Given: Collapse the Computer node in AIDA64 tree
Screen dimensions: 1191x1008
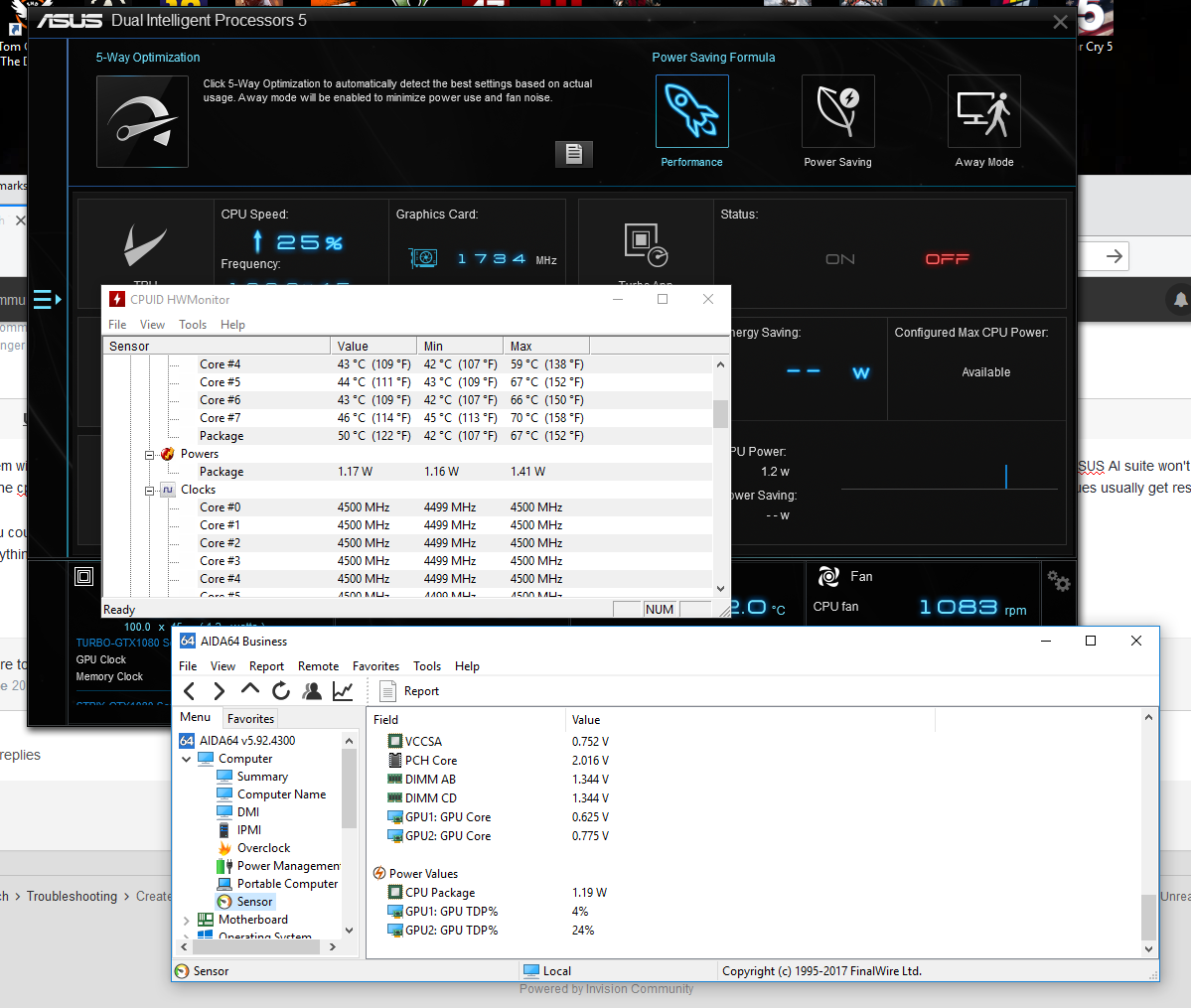Looking at the screenshot, I should click(186, 759).
